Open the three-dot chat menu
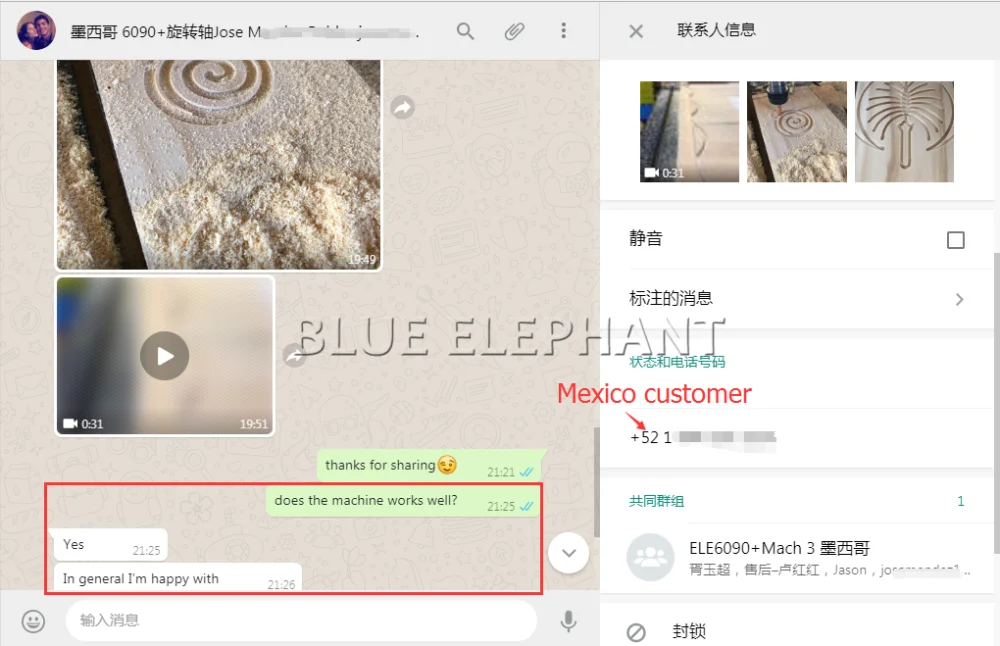 pos(564,31)
